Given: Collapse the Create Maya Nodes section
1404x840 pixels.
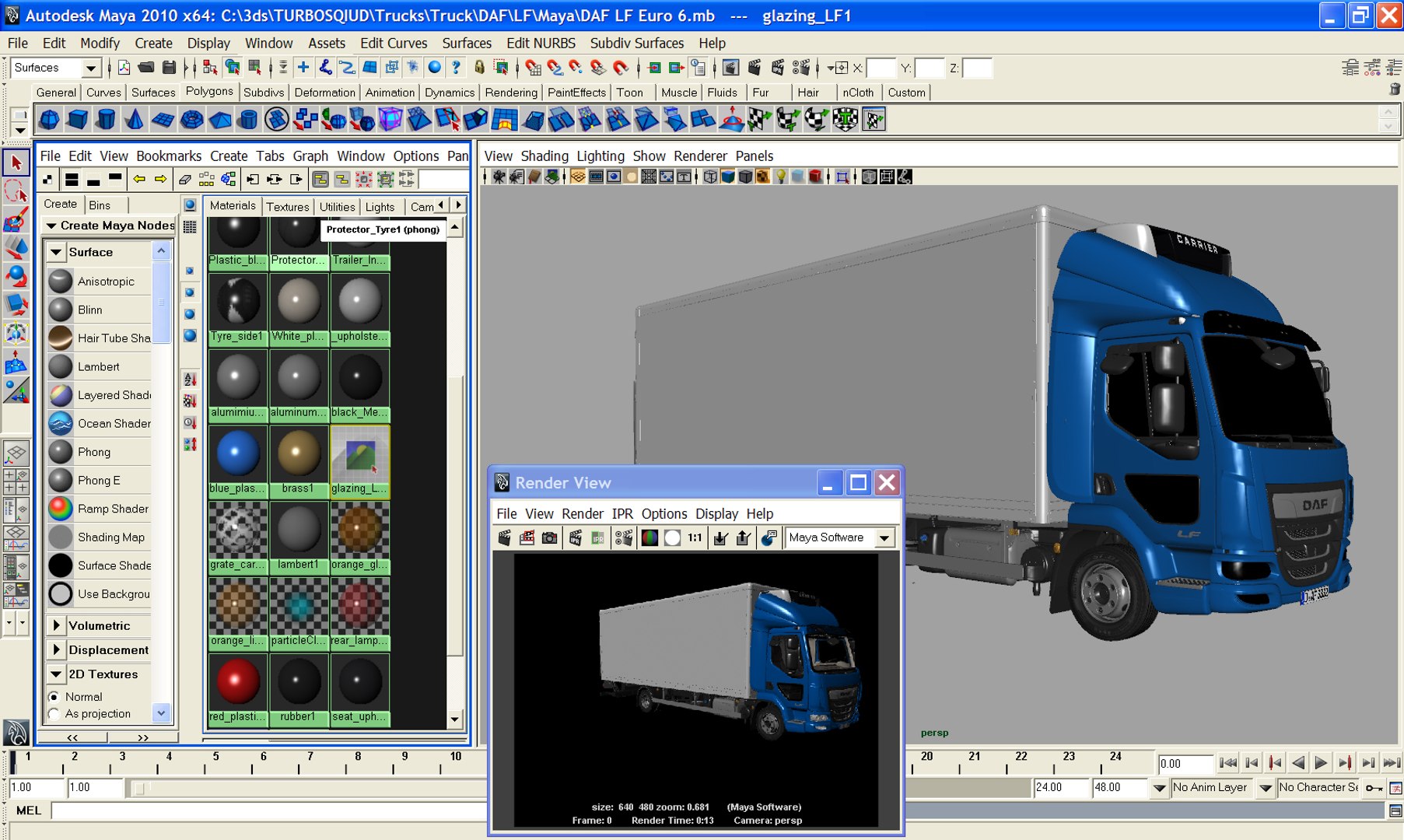Looking at the screenshot, I should [x=51, y=226].
